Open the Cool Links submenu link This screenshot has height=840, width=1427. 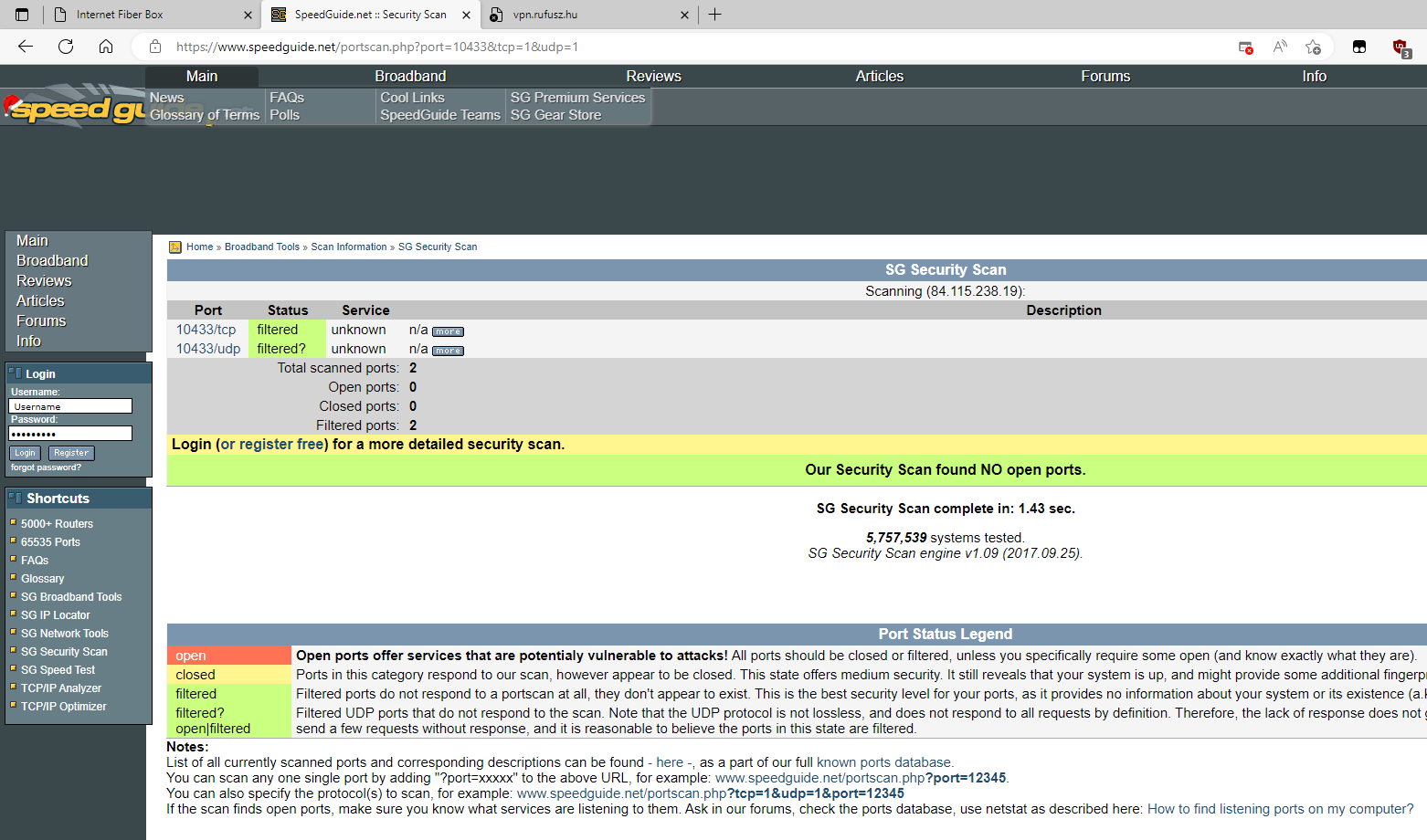click(x=412, y=98)
